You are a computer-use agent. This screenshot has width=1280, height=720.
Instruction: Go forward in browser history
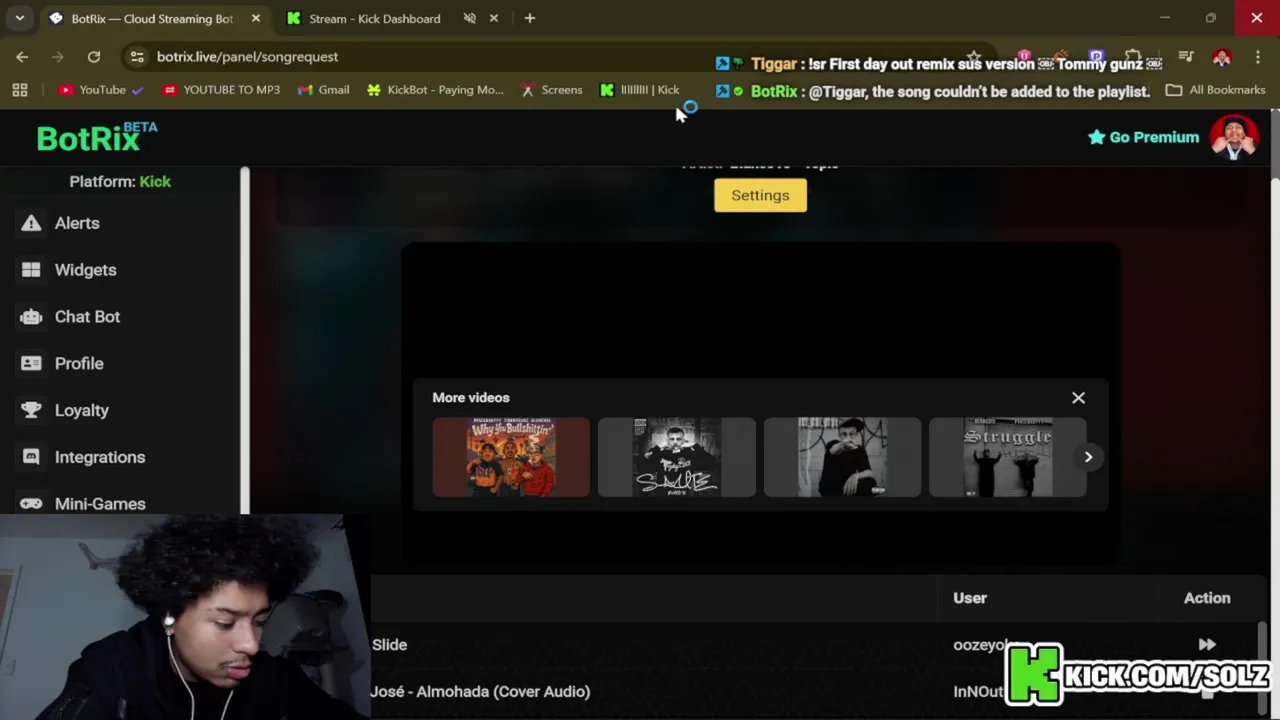tap(58, 57)
